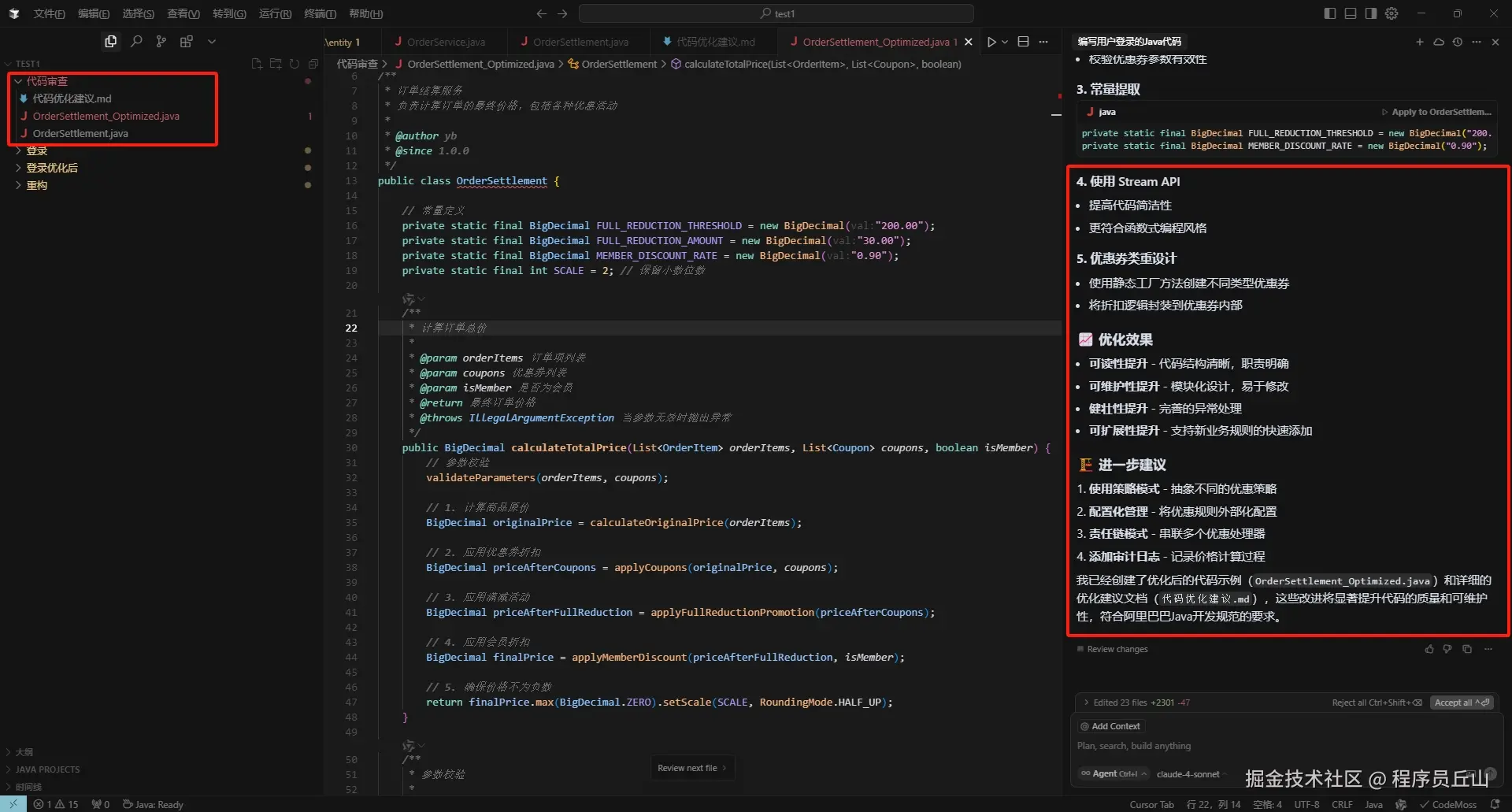Change the UTF-8 encoding in status bar
This screenshot has width=1512, height=812.
click(1306, 804)
